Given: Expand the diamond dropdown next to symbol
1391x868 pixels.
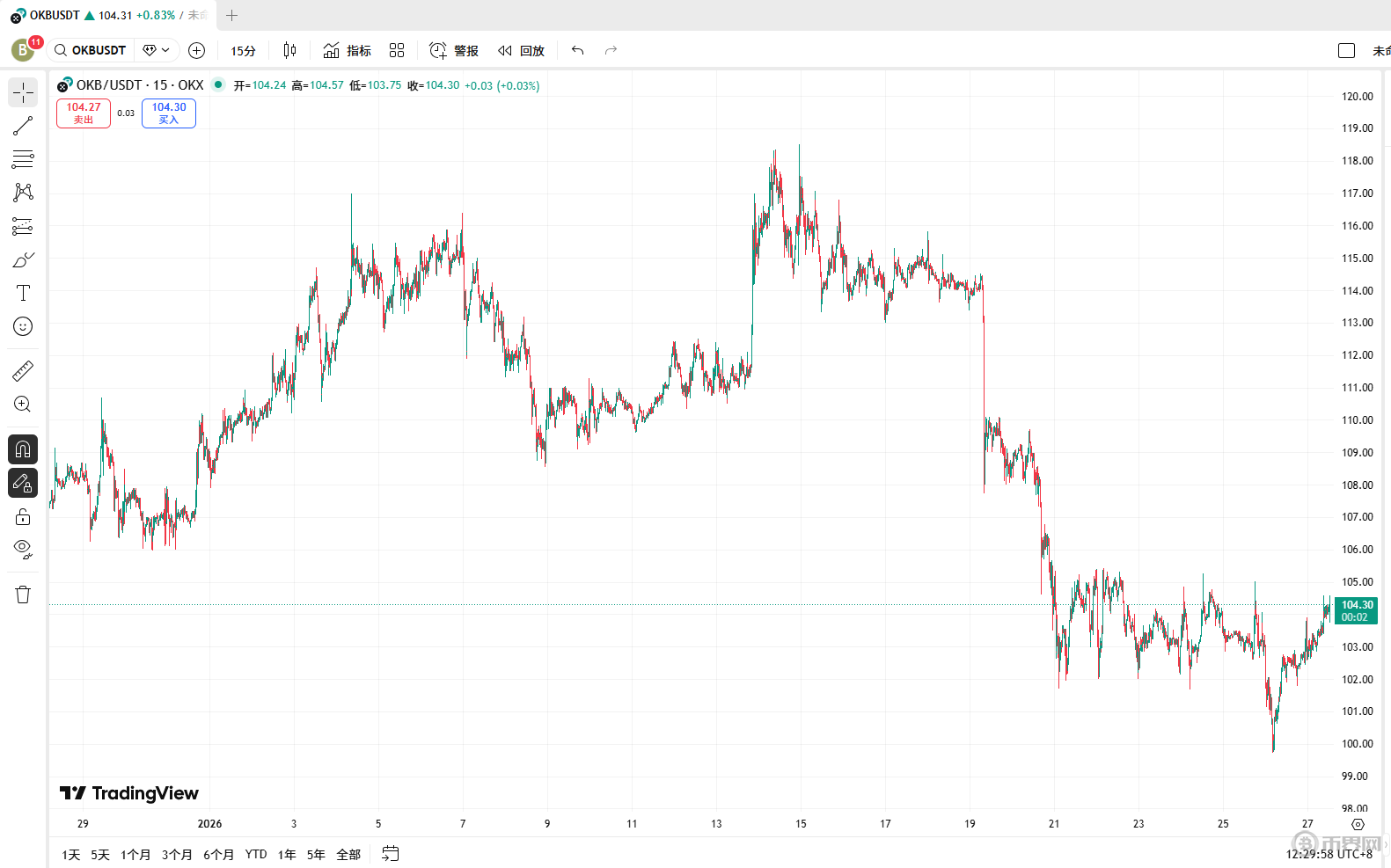Looking at the screenshot, I should point(157,50).
